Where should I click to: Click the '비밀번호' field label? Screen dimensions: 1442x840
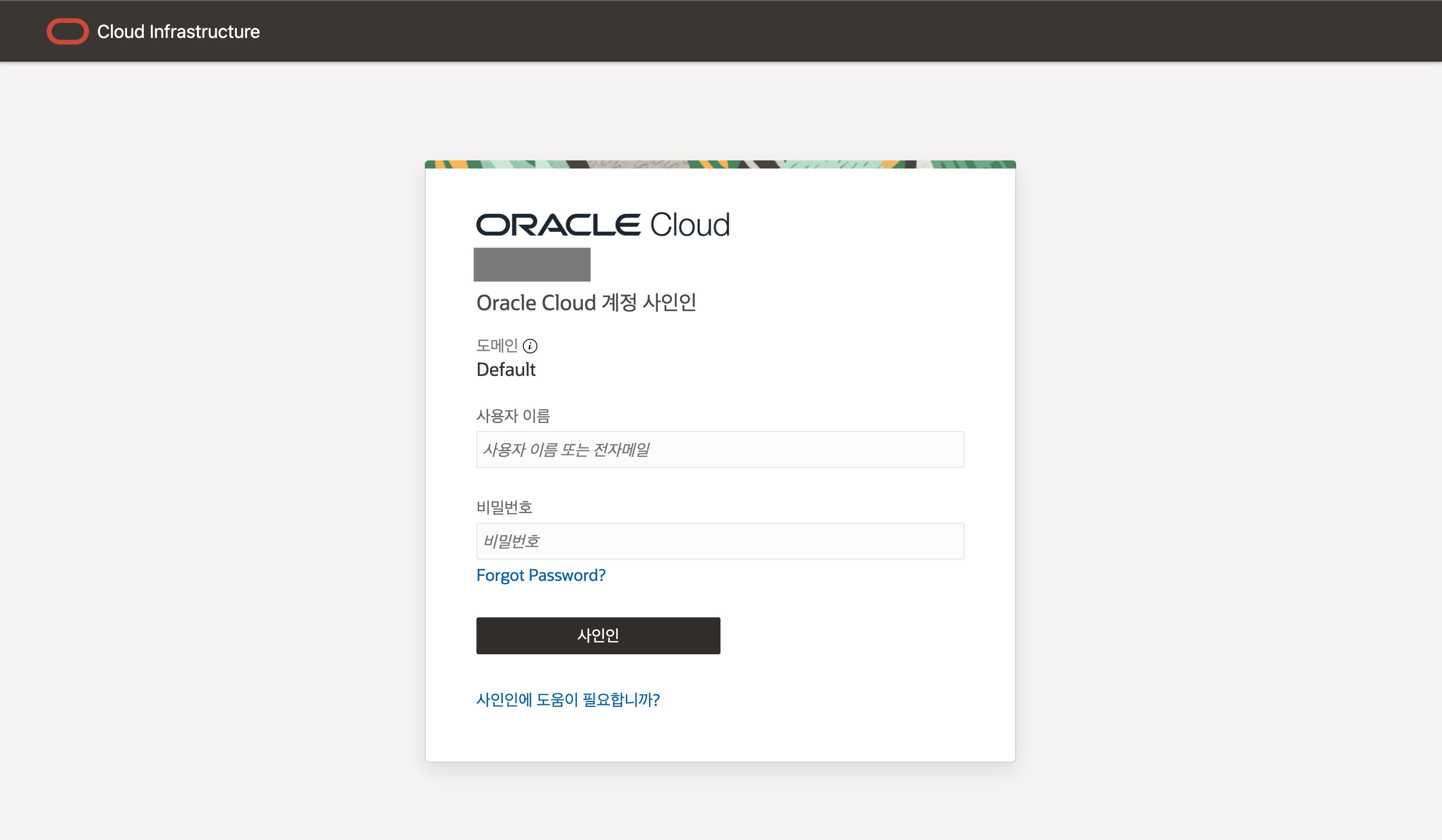click(x=504, y=507)
